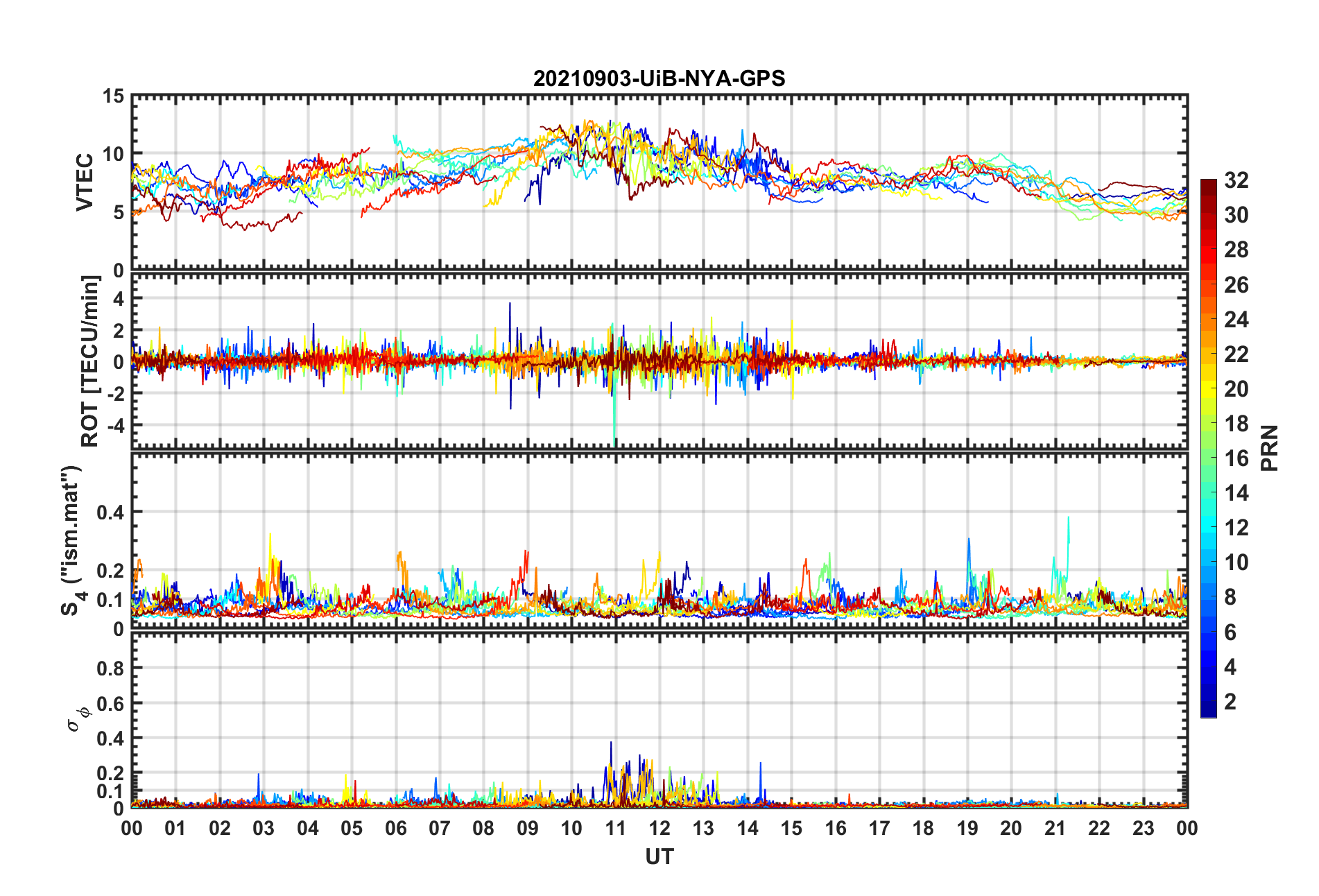The width and height of the screenshot is (1319, 896).
Task: Click the UT x-axis label
Action: (659, 857)
